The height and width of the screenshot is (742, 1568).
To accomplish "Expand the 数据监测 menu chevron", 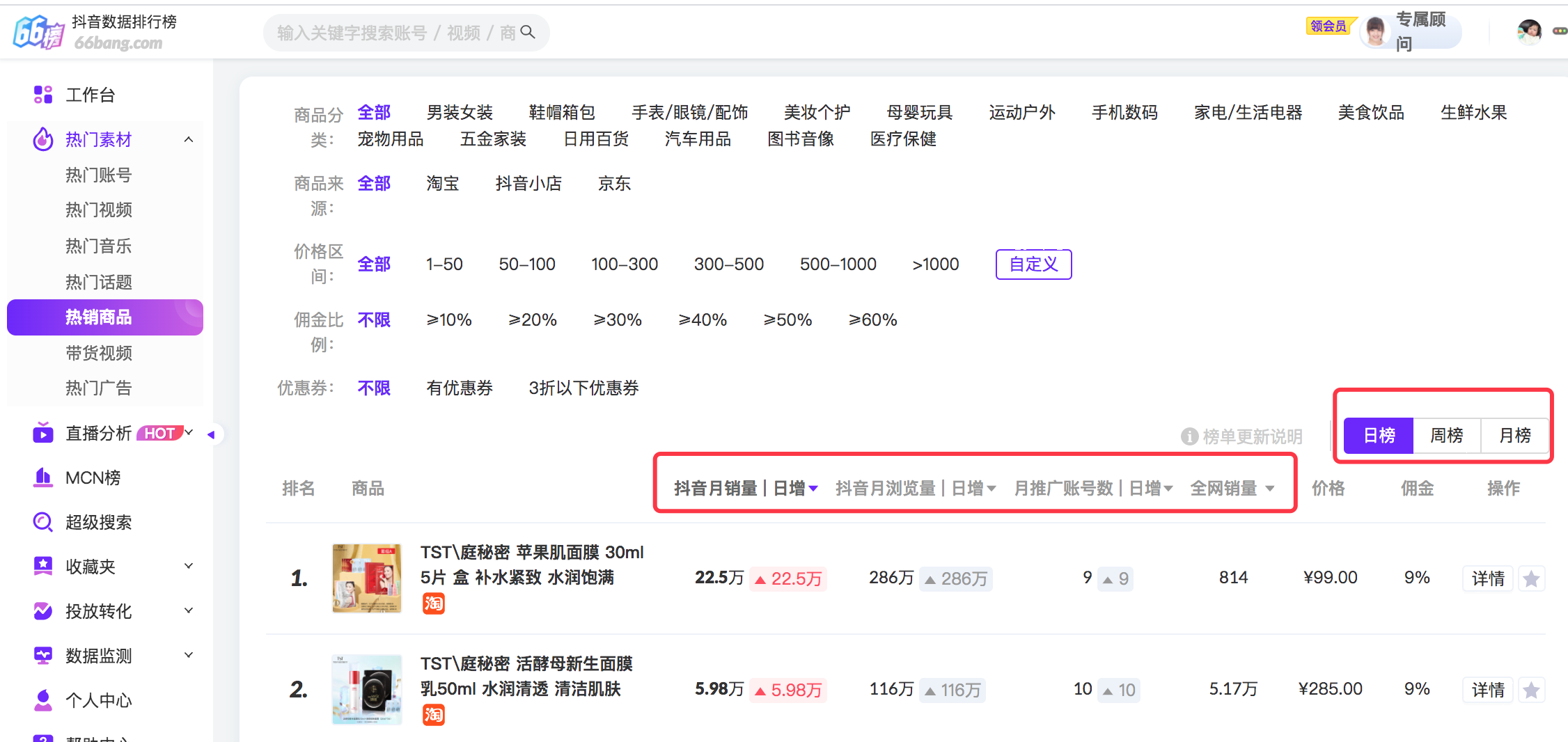I will [x=189, y=655].
